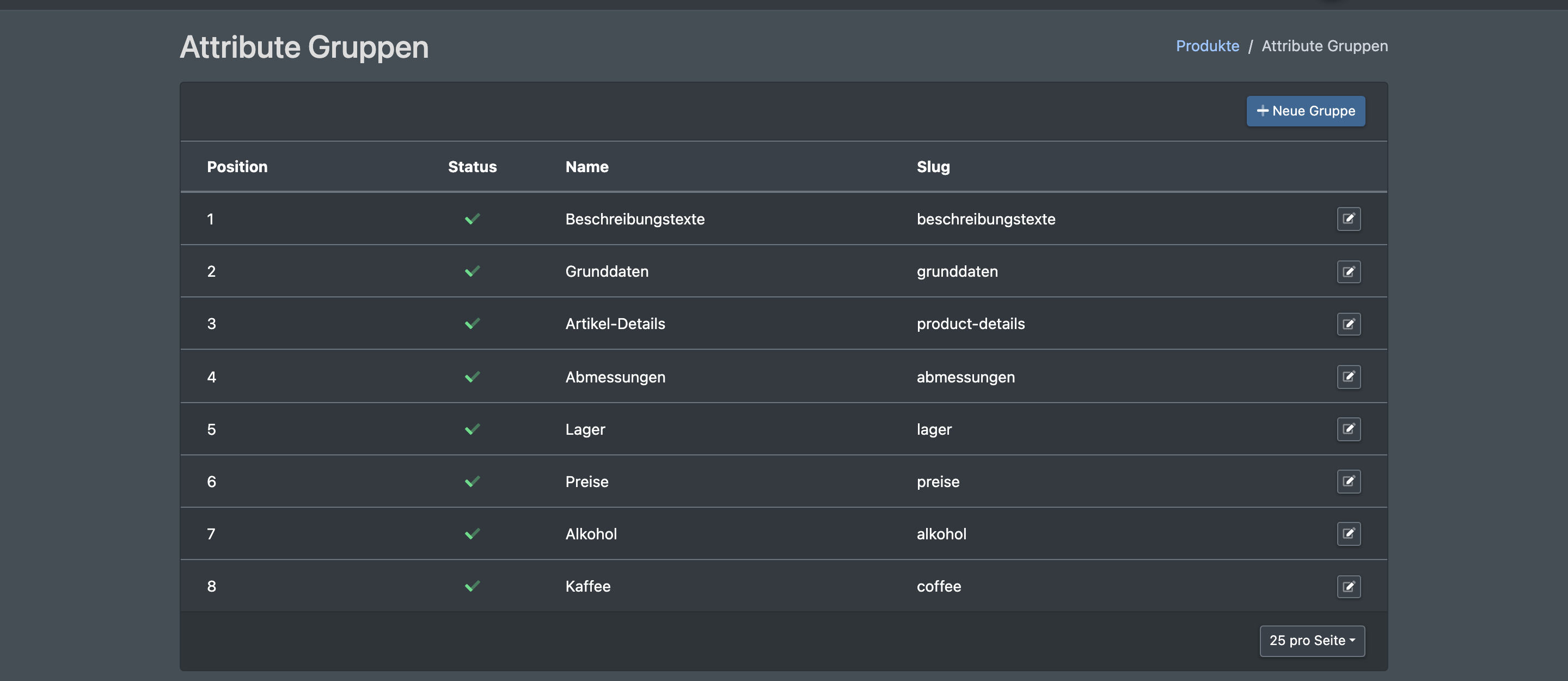The image size is (1568, 681).
Task: Click the green checkmark for Grunddaten
Action: (473, 271)
